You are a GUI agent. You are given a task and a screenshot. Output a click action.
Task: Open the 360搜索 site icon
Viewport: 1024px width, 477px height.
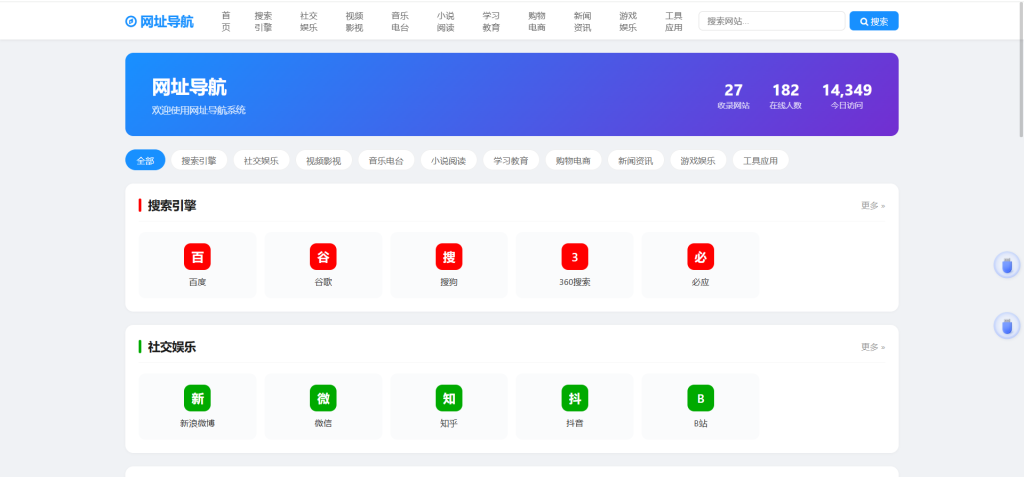[575, 257]
